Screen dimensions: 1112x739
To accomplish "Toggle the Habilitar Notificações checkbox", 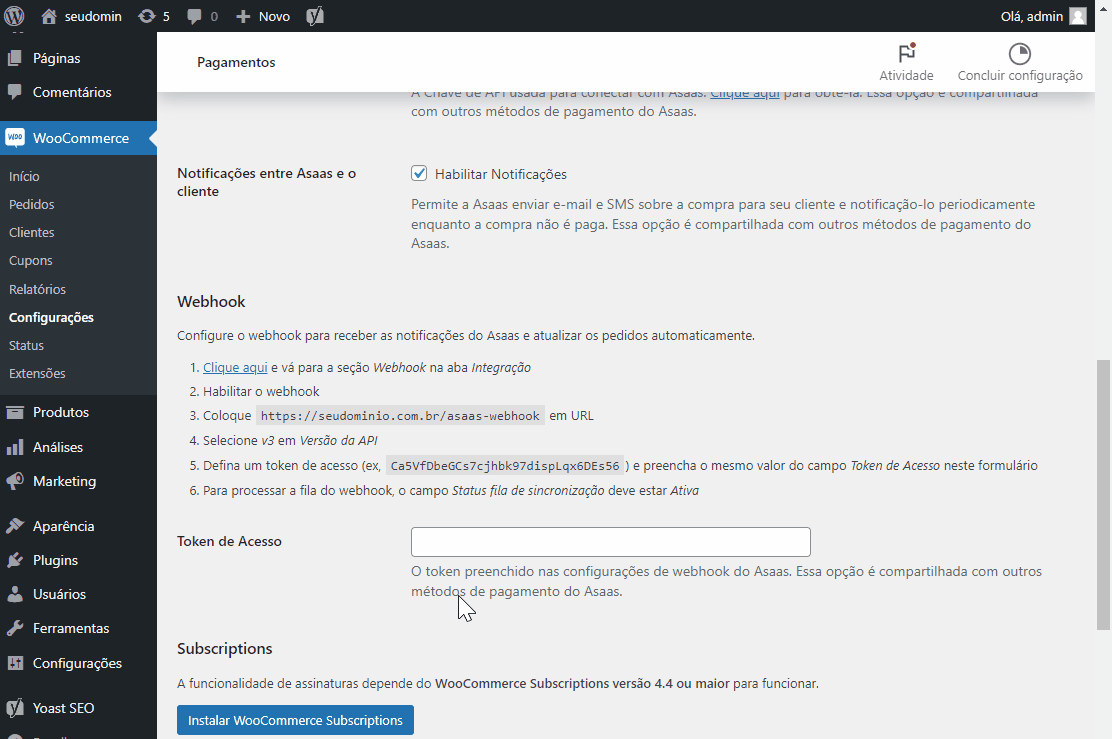I will coord(419,173).
